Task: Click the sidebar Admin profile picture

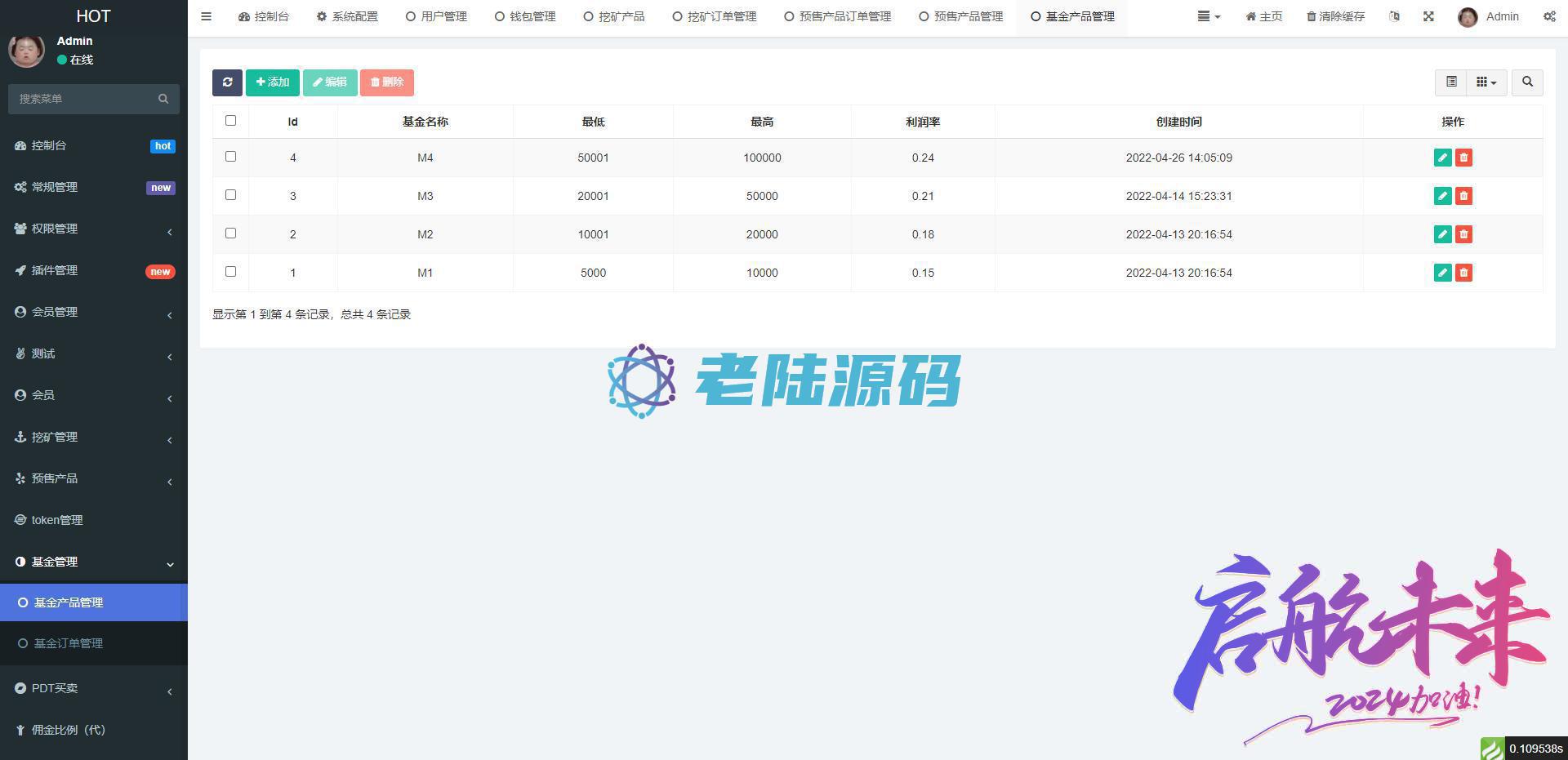Action: 26,50
